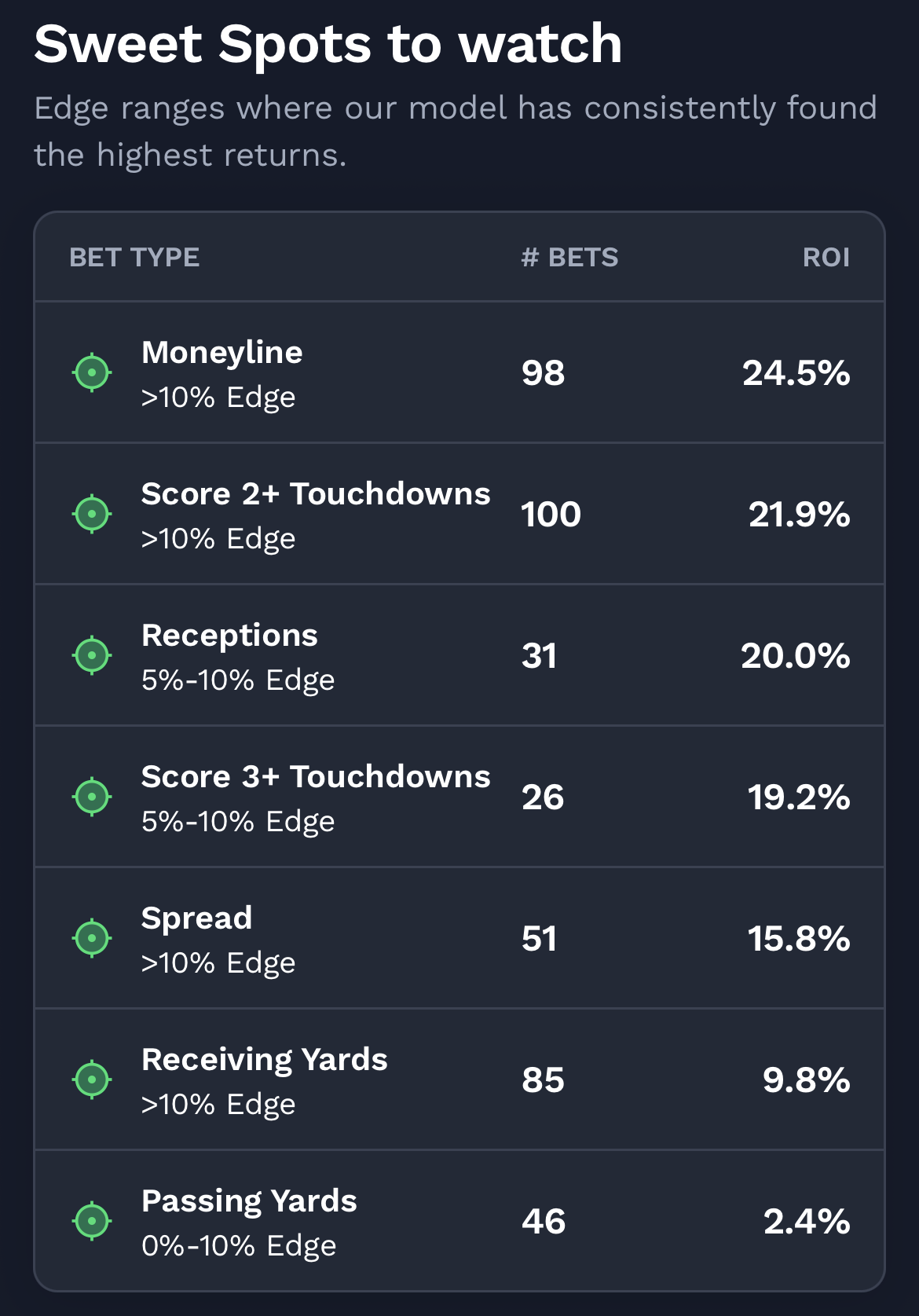Click the target icon for Score 2+ Touchdowns
This screenshot has width=919, height=1316.
[92, 514]
